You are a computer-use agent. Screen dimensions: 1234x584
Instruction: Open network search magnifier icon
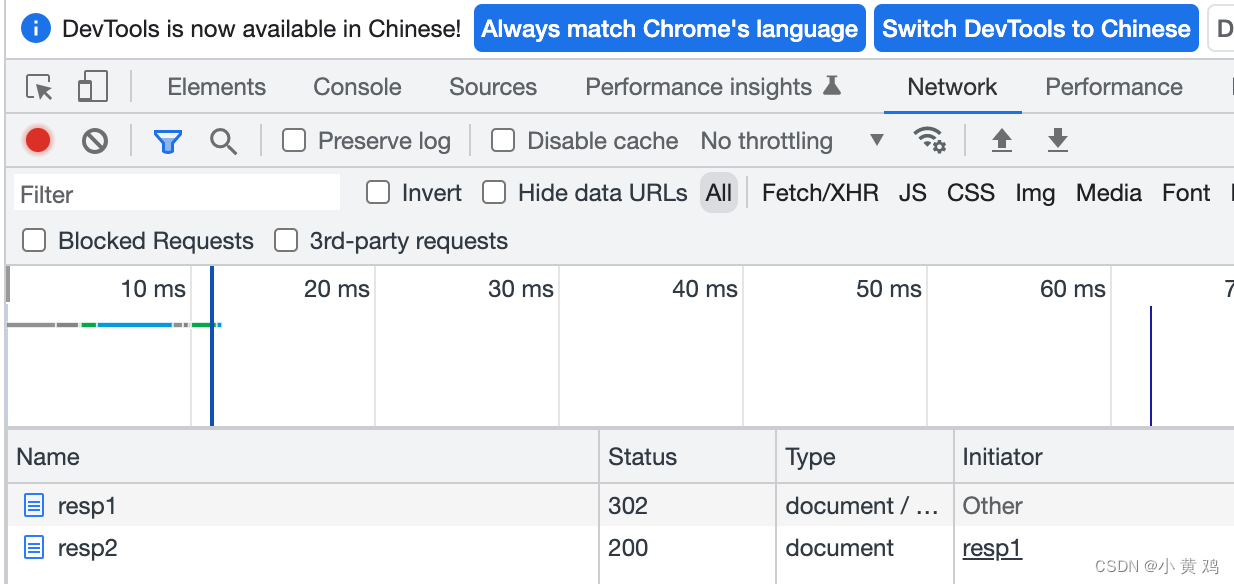click(x=223, y=141)
